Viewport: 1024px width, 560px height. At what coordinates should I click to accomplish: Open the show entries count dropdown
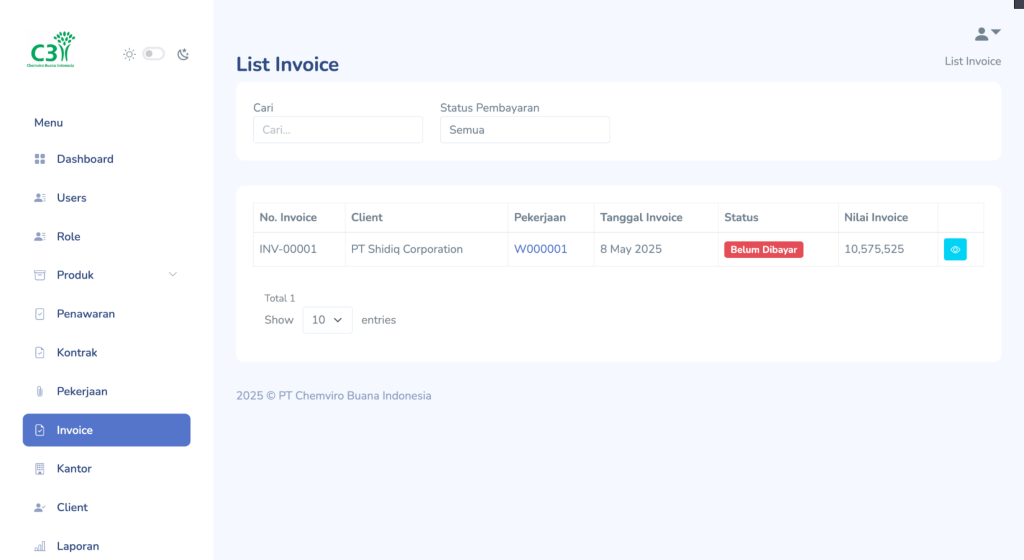pyautogui.click(x=327, y=320)
